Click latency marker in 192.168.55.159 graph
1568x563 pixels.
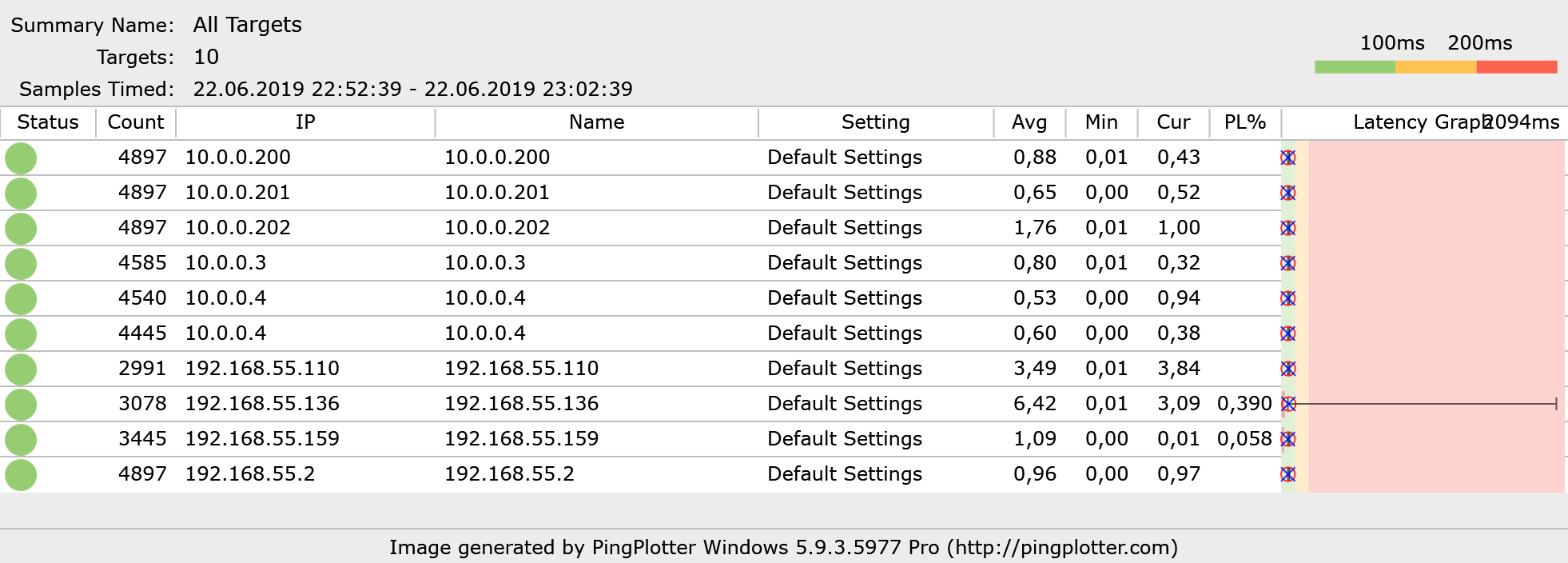pos(1287,439)
